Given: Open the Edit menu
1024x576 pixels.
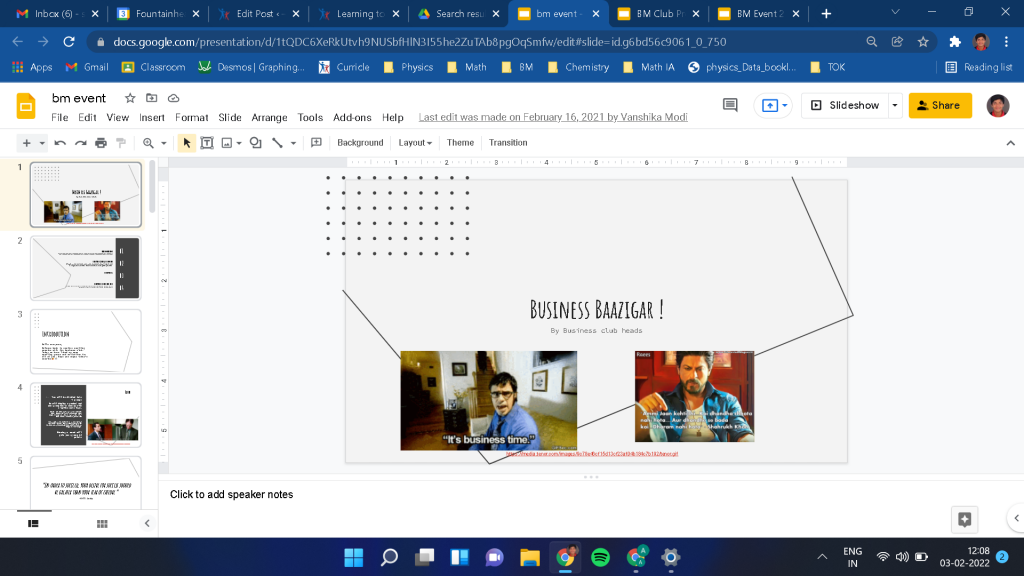Looking at the screenshot, I should tap(87, 118).
